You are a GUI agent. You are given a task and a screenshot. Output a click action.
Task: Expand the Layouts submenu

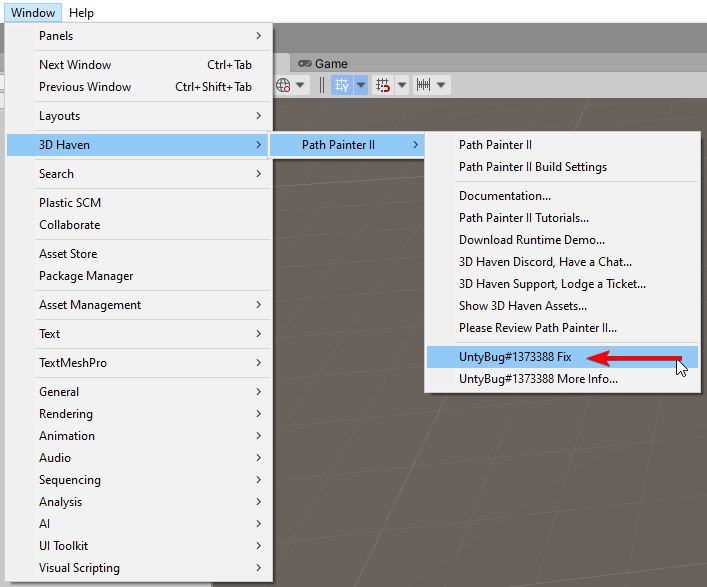139,116
